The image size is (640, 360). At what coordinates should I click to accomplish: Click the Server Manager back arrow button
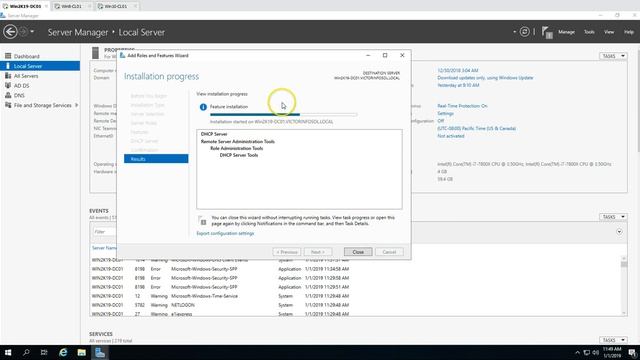pyautogui.click(x=10, y=32)
